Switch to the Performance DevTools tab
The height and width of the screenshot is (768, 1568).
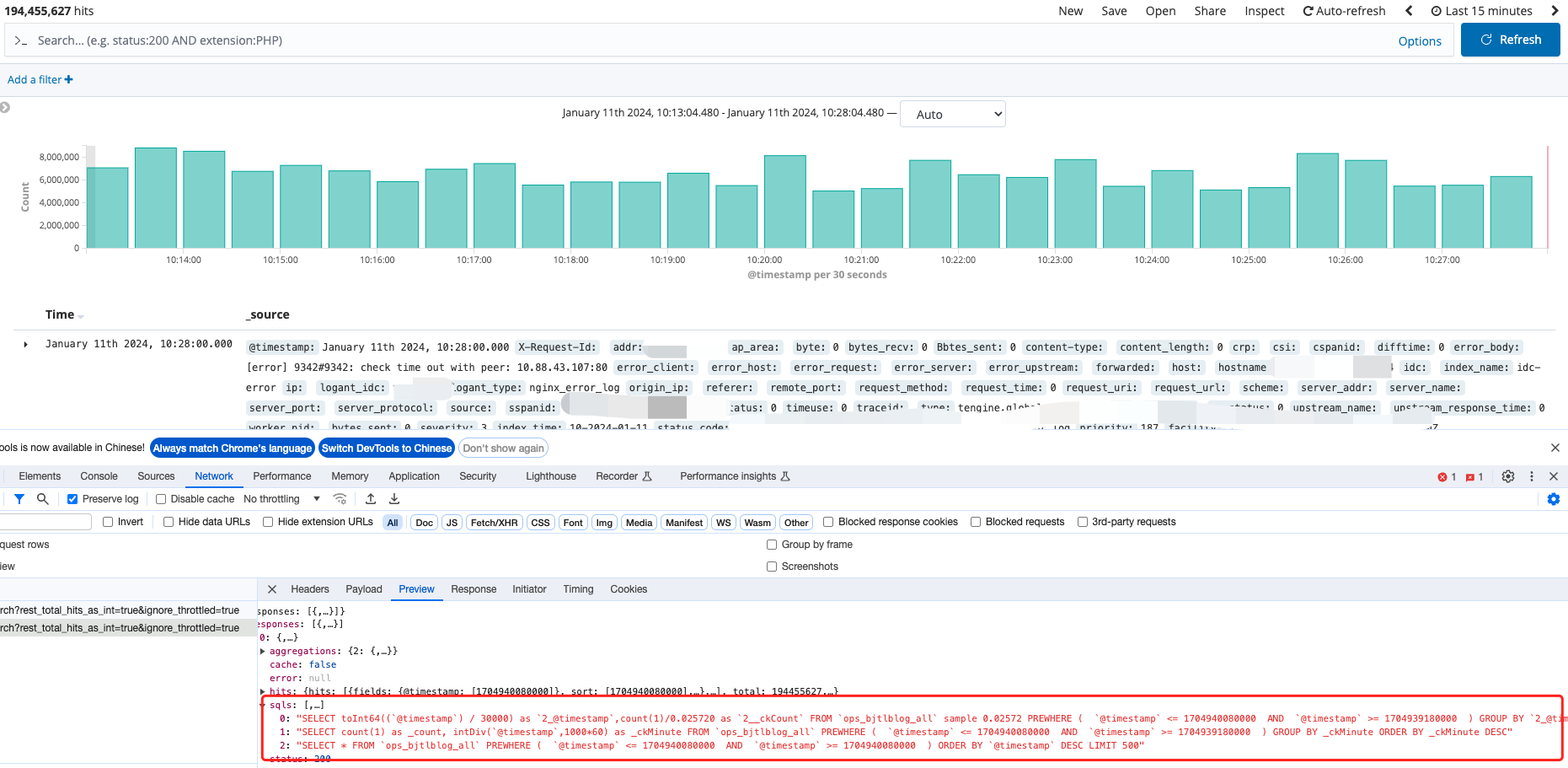pyautogui.click(x=282, y=476)
